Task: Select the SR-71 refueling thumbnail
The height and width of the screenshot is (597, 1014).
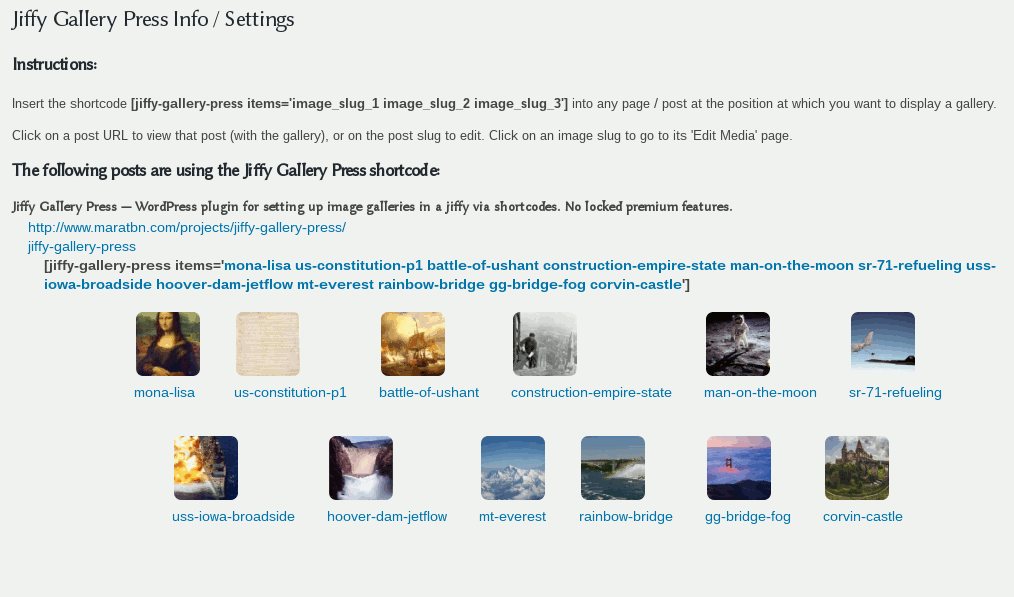Action: tap(883, 344)
